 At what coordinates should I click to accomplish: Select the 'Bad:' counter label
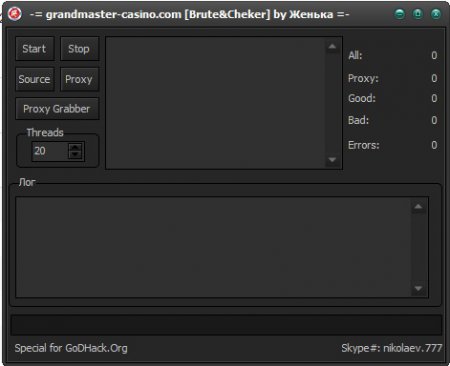click(358, 120)
